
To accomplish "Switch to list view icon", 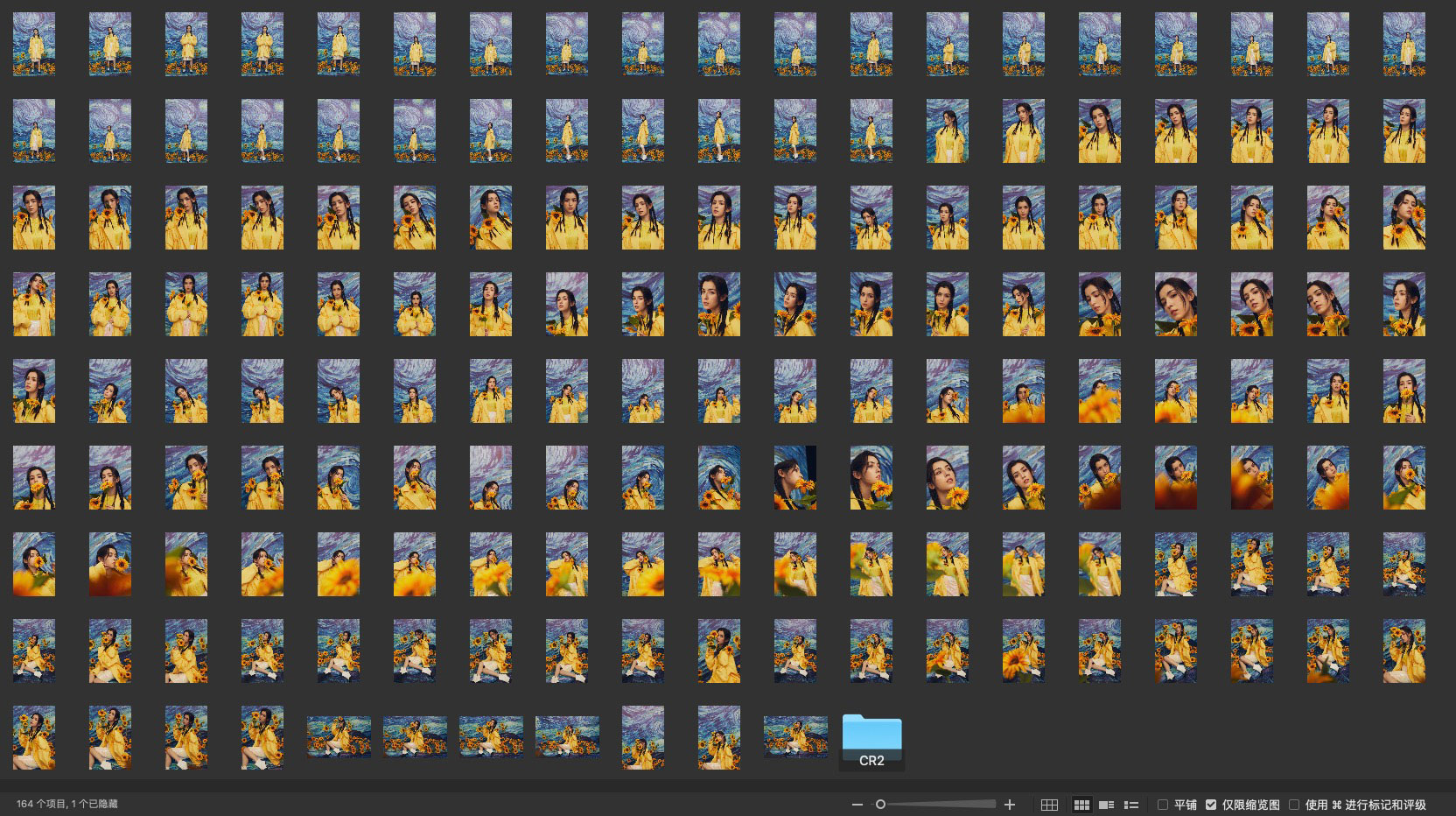I will pyautogui.click(x=1131, y=805).
